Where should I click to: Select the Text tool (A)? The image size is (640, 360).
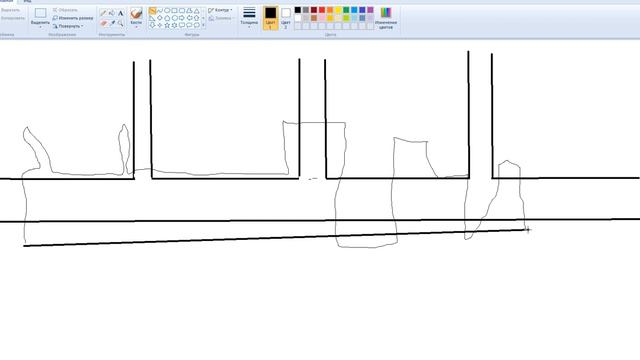120,13
